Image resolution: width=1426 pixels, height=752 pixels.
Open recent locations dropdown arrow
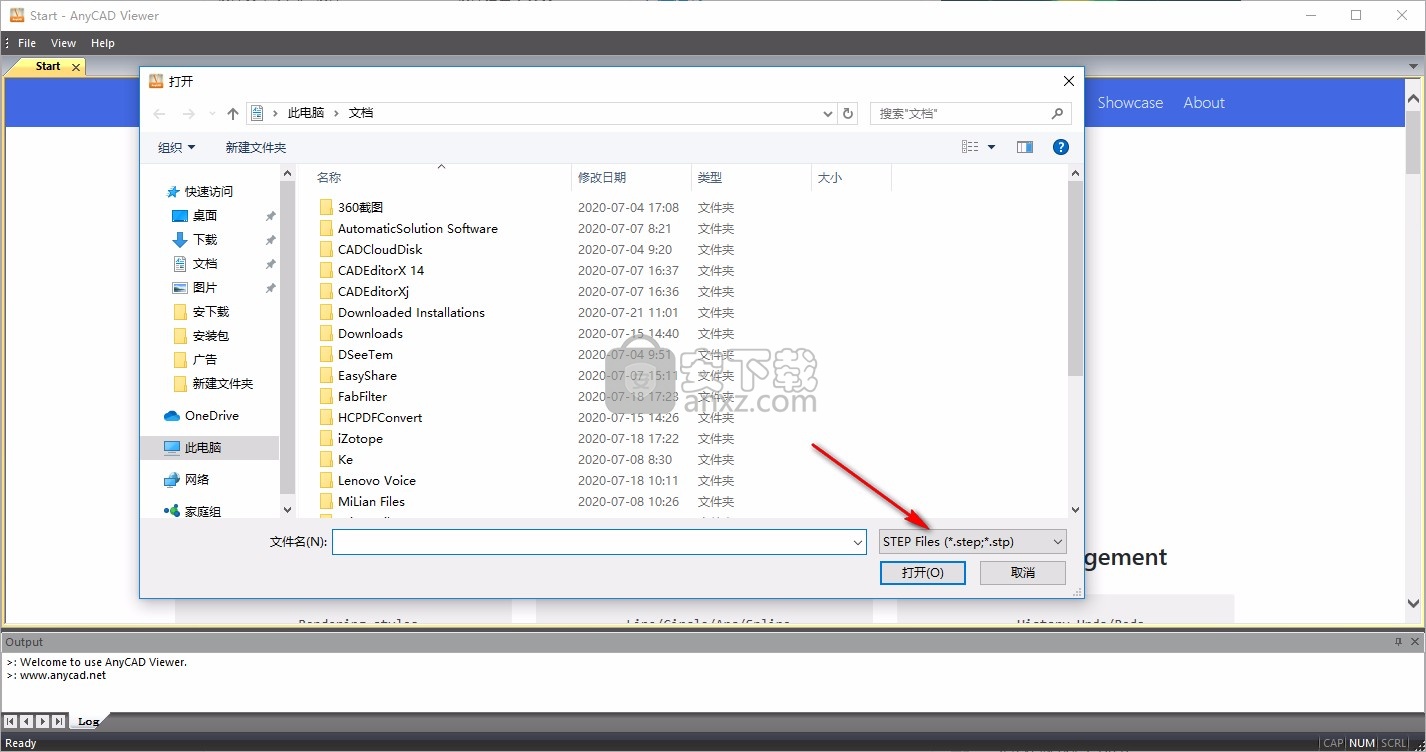(x=211, y=114)
